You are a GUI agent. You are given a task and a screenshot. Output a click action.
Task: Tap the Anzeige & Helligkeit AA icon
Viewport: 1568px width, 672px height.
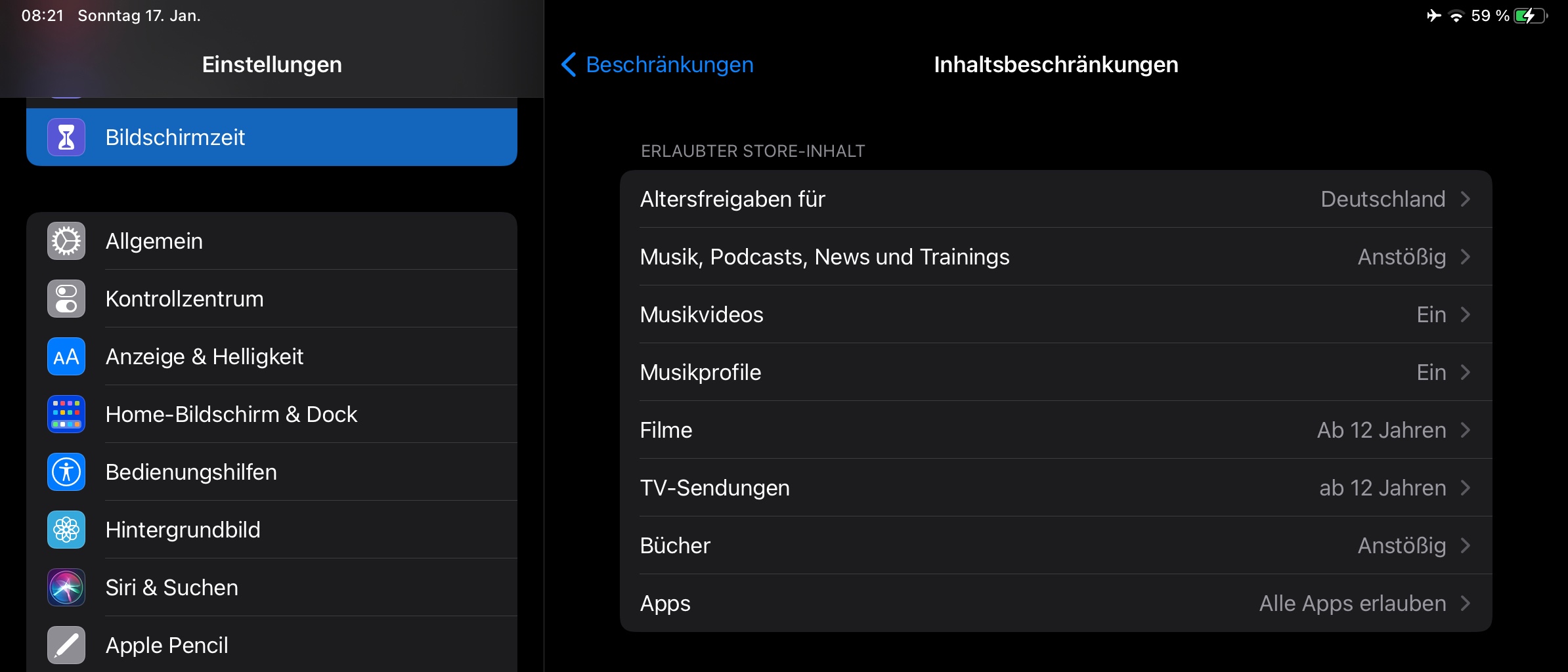[66, 356]
